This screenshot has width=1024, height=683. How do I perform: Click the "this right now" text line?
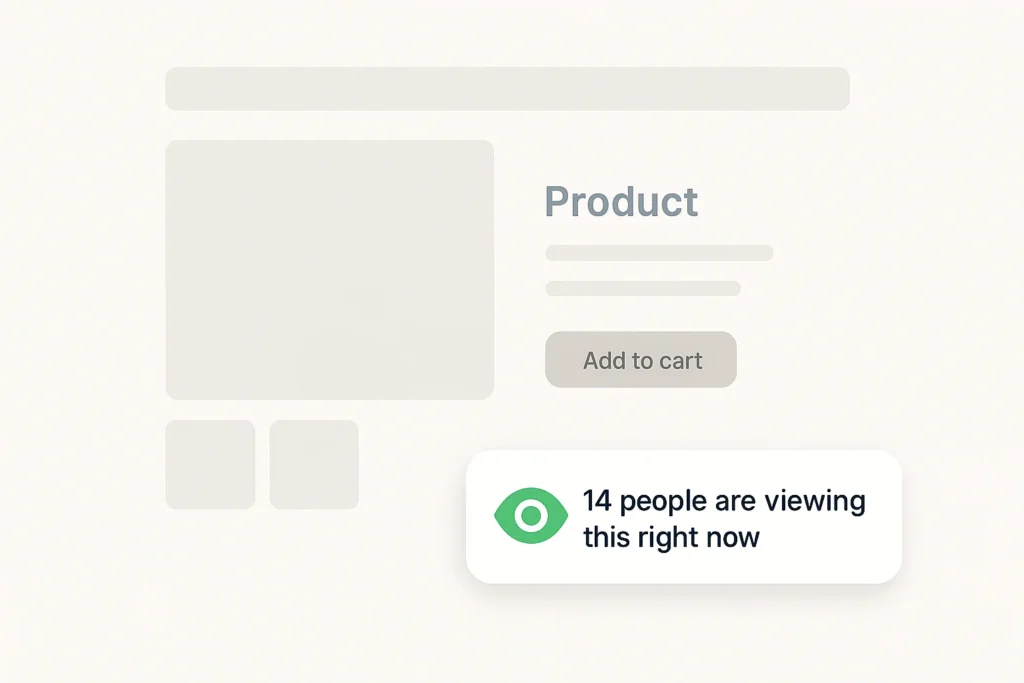point(671,537)
